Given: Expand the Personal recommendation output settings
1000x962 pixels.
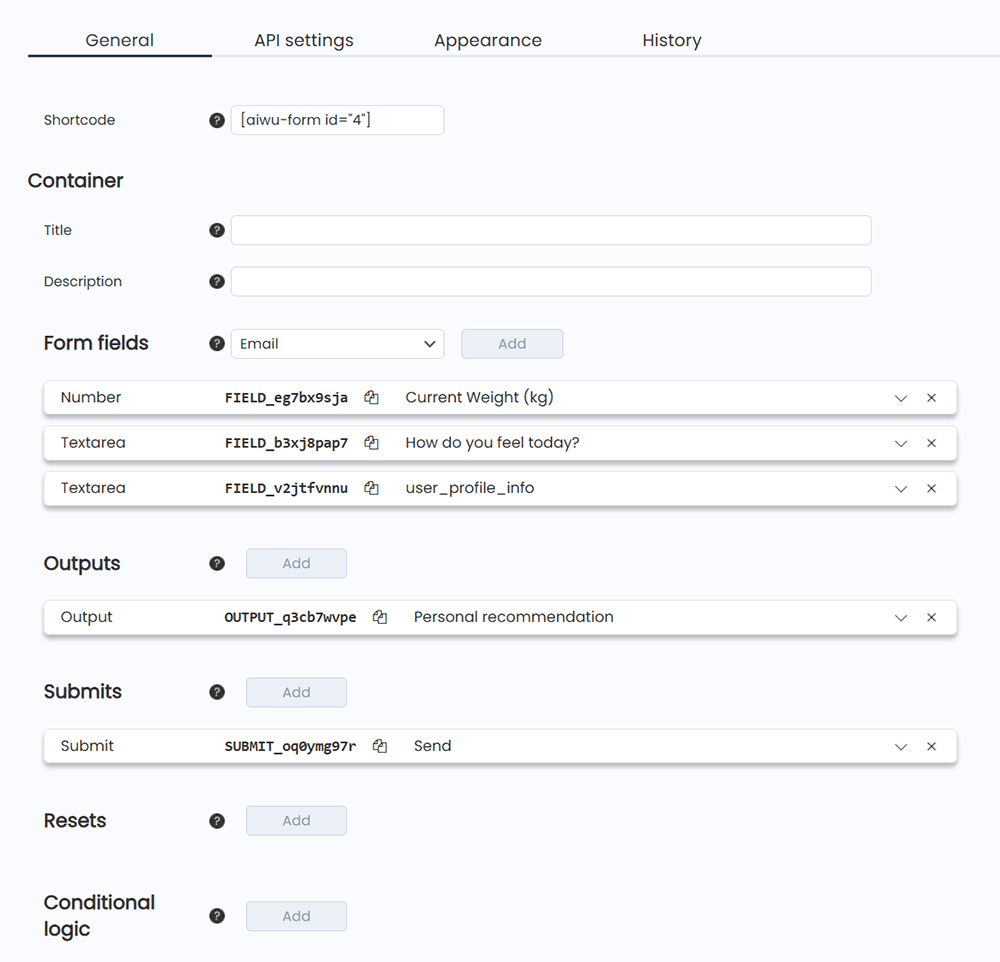Looking at the screenshot, I should pos(901,618).
